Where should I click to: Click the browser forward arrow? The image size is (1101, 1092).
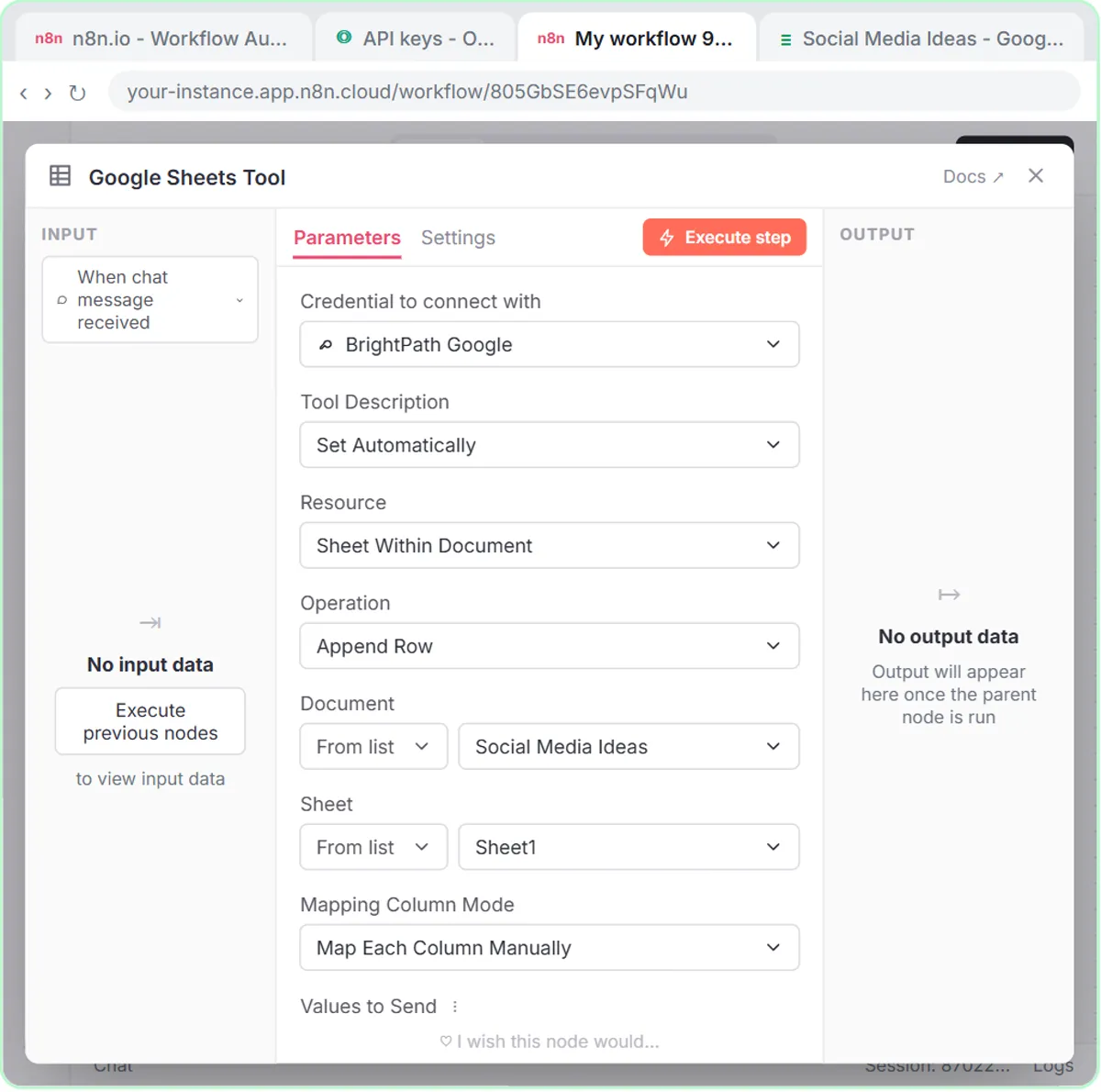pos(48,93)
